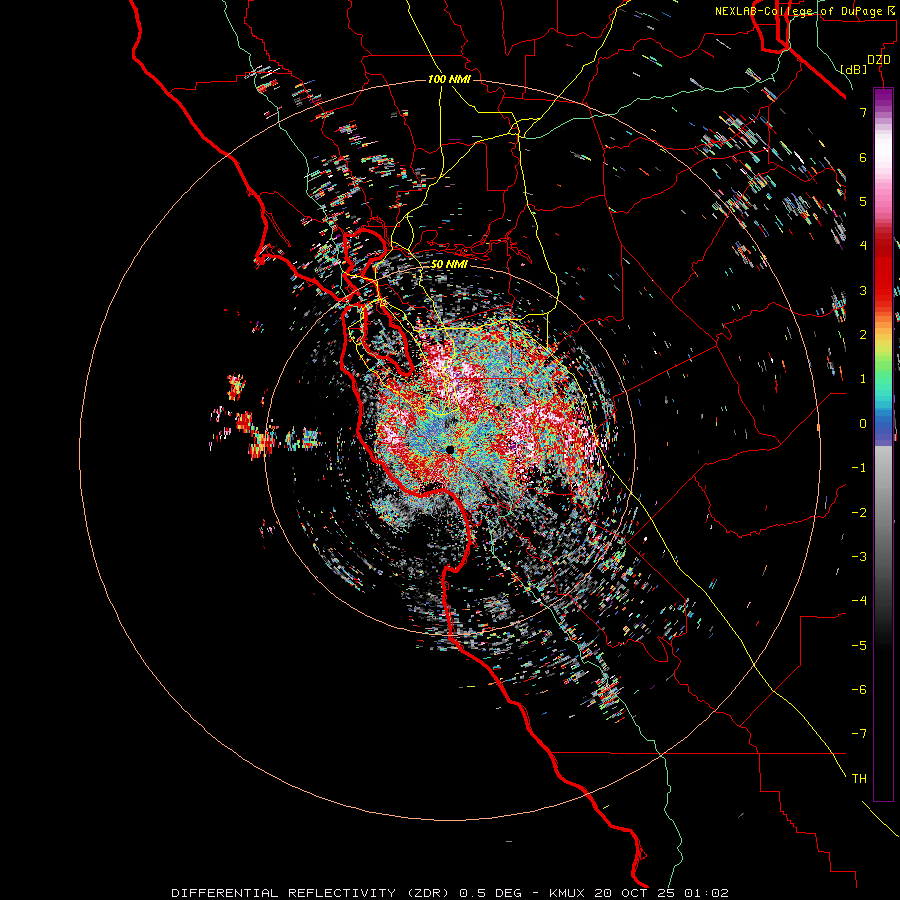This screenshot has height=900, width=900.
Task: Click the "5" tick label on the scale
Action: click(863, 201)
